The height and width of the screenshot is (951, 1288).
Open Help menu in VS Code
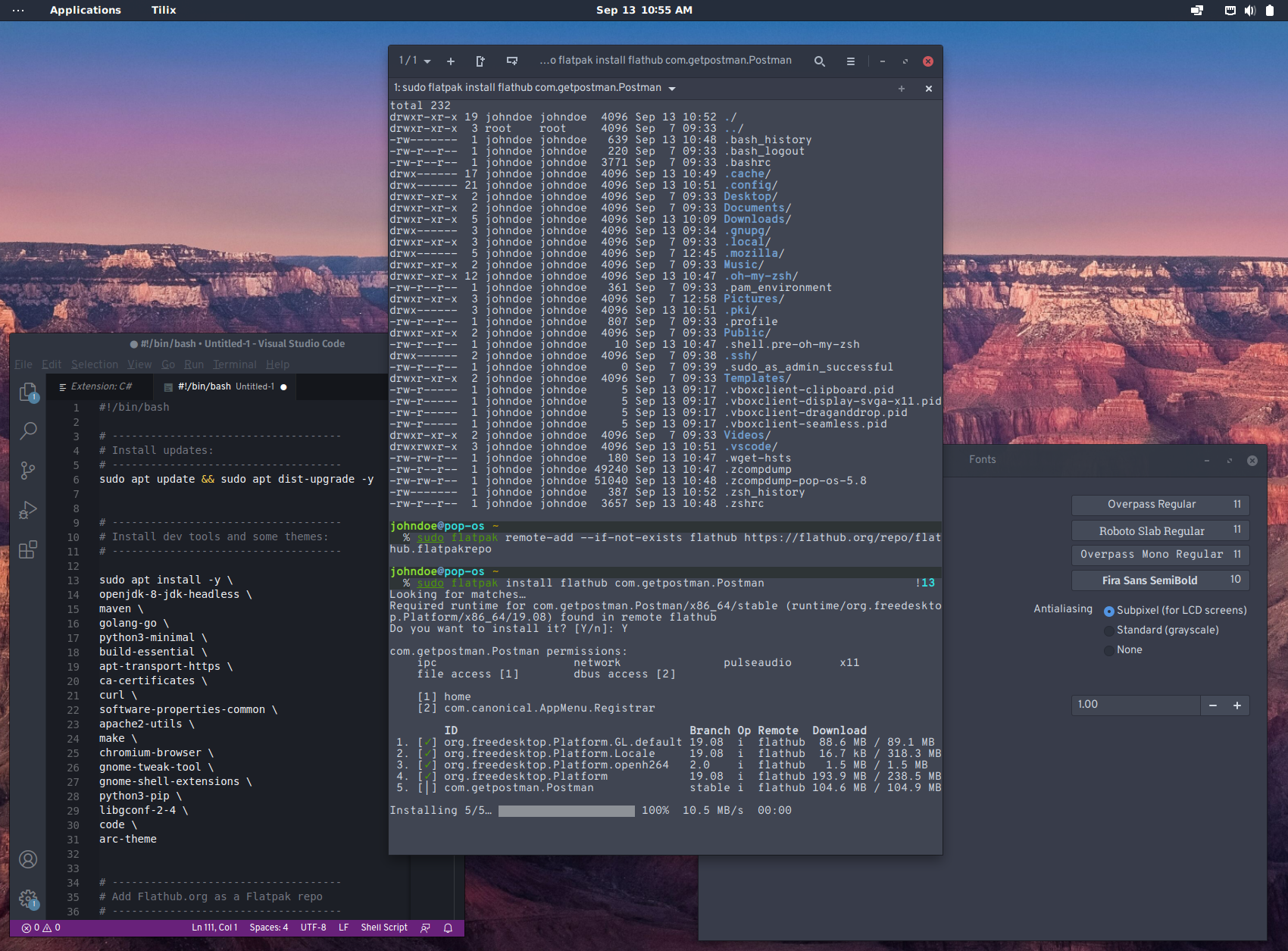tap(278, 364)
